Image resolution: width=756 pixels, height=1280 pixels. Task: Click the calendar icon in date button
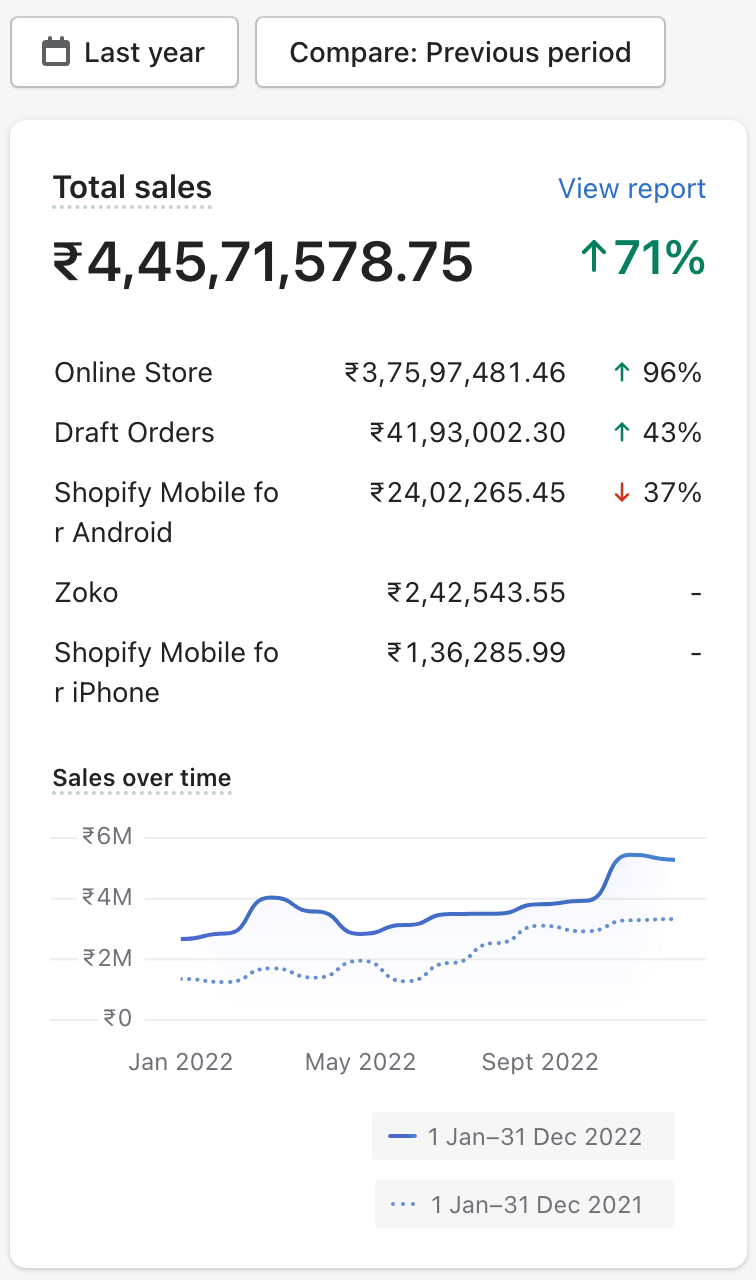coord(56,52)
